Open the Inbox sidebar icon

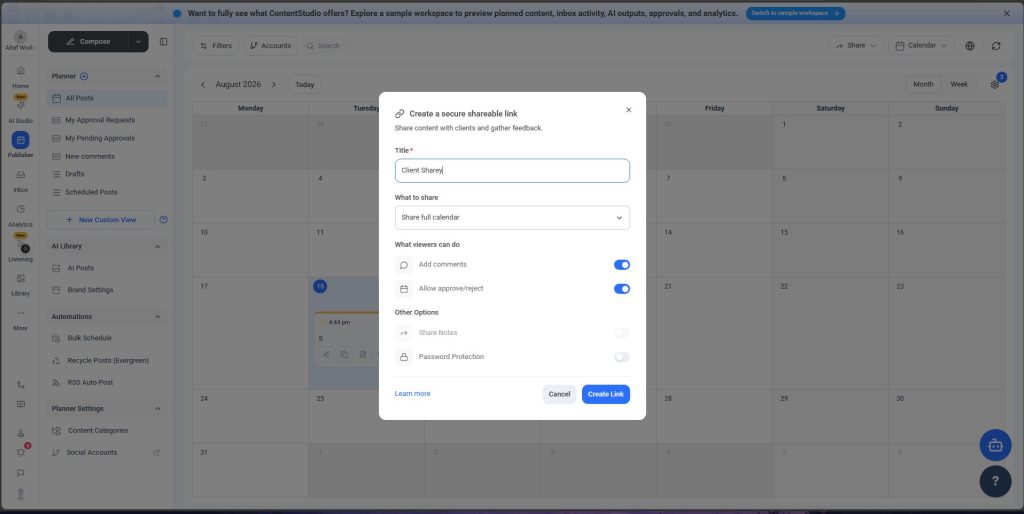pos(20,174)
